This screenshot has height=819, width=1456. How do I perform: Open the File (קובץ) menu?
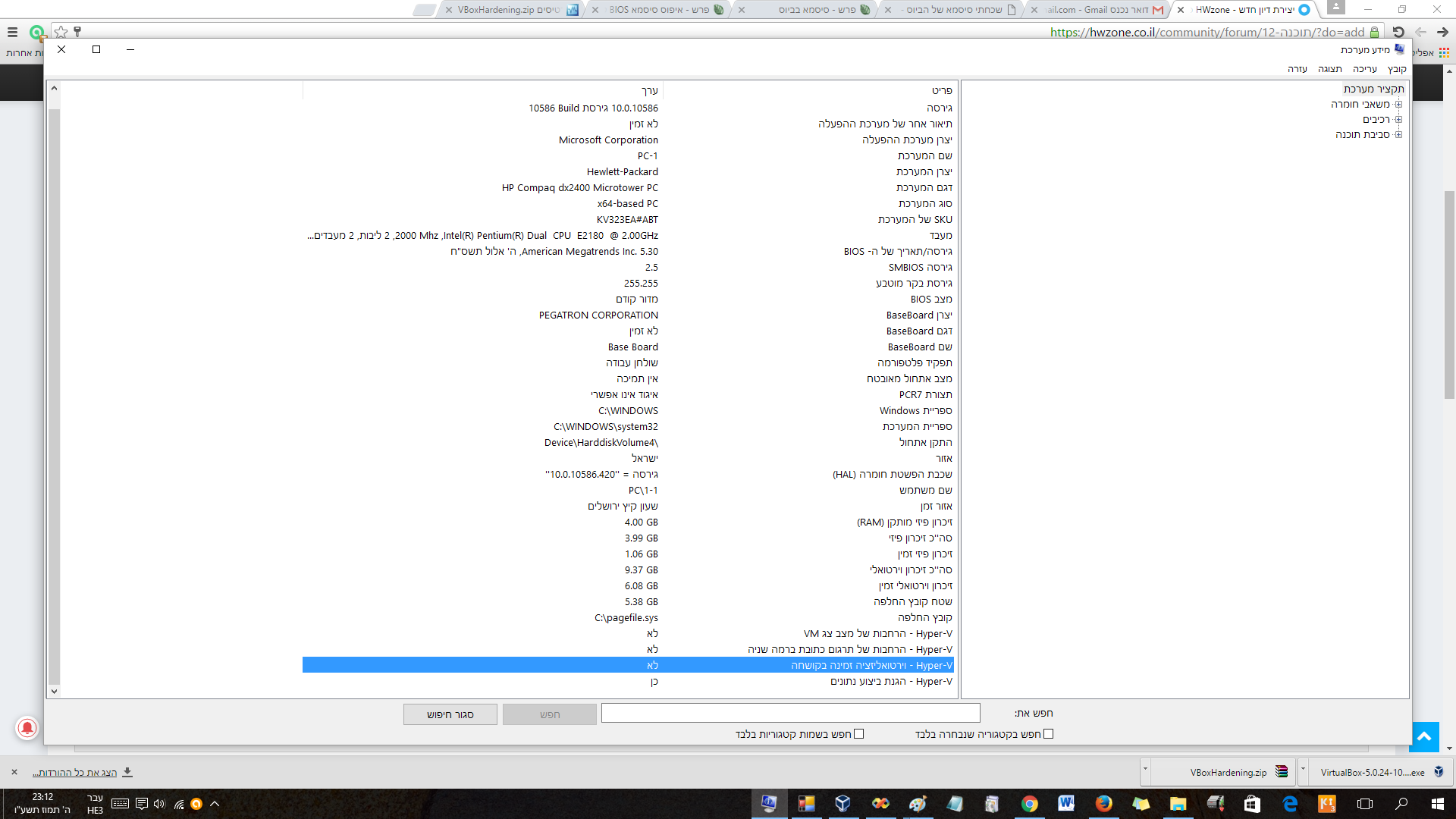click(1397, 69)
